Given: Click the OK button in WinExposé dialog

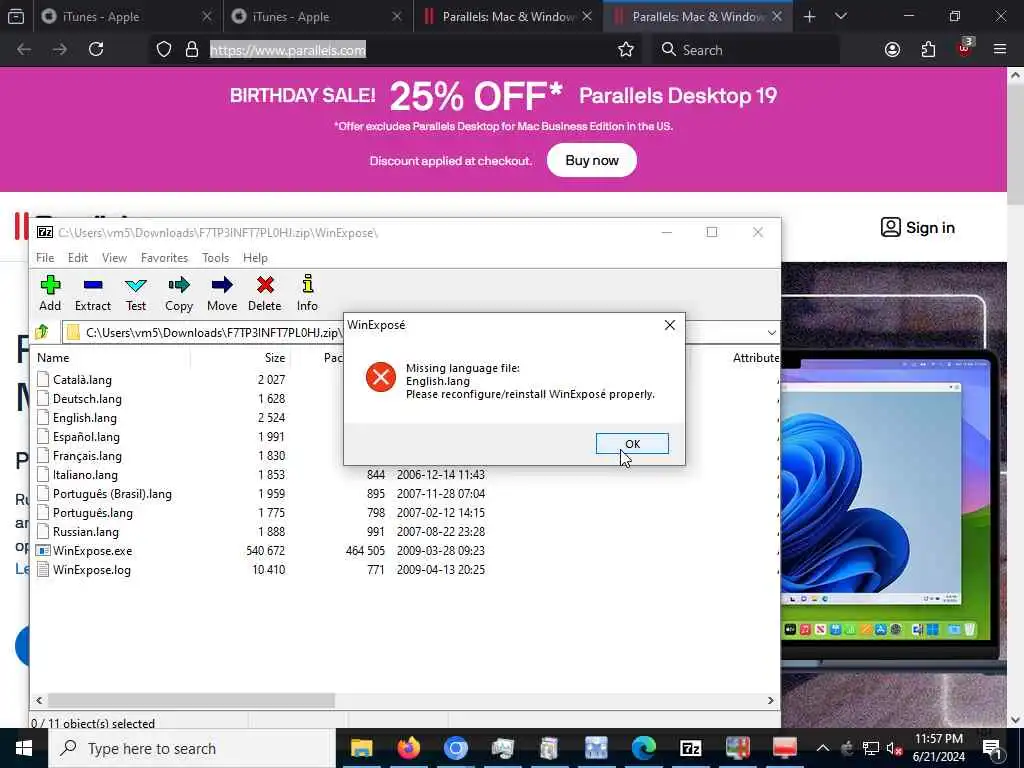Looking at the screenshot, I should tap(632, 443).
